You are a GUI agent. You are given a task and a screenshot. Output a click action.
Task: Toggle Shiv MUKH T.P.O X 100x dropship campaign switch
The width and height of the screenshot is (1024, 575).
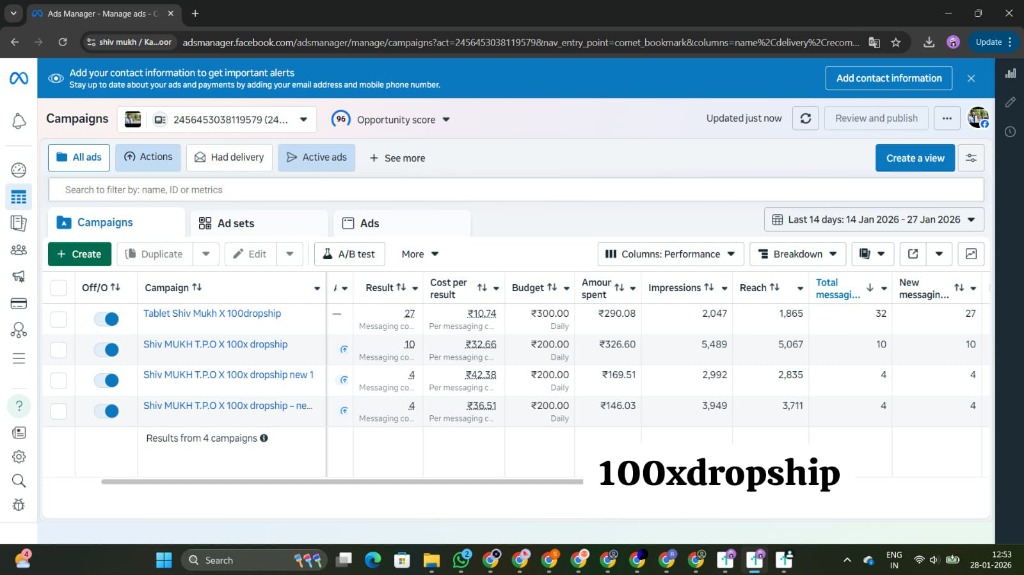(x=106, y=350)
